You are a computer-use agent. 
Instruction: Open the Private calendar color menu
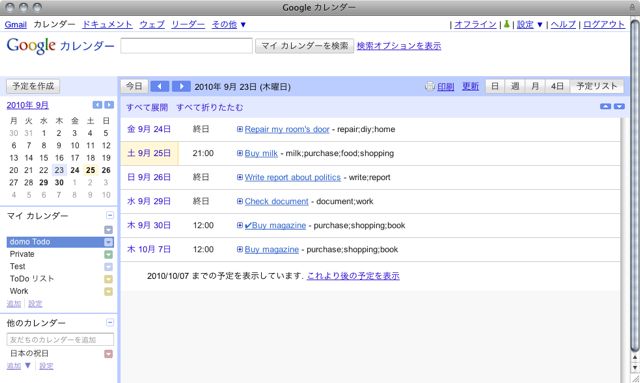click(x=108, y=254)
